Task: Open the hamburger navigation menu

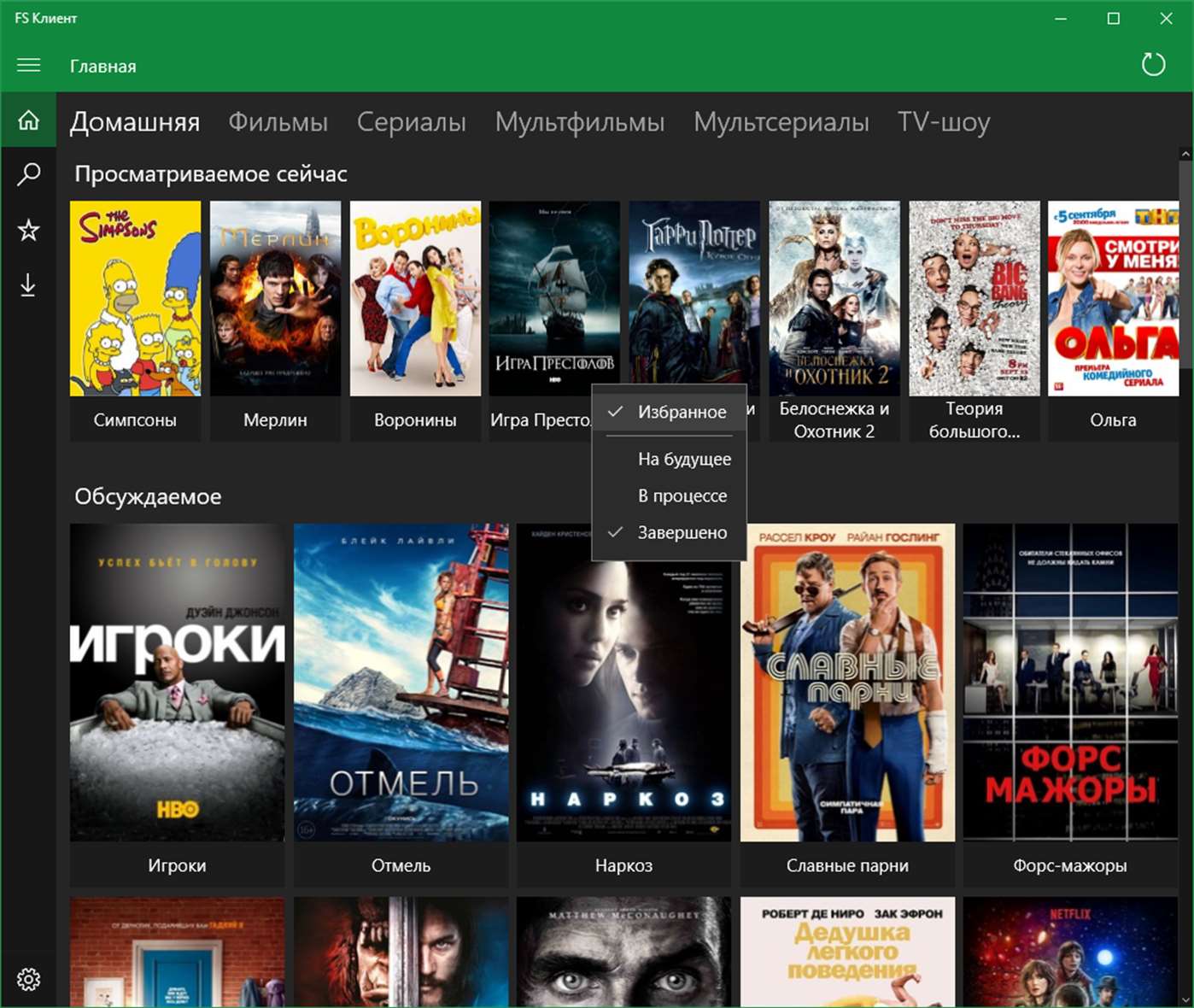Action: pyautogui.click(x=28, y=66)
